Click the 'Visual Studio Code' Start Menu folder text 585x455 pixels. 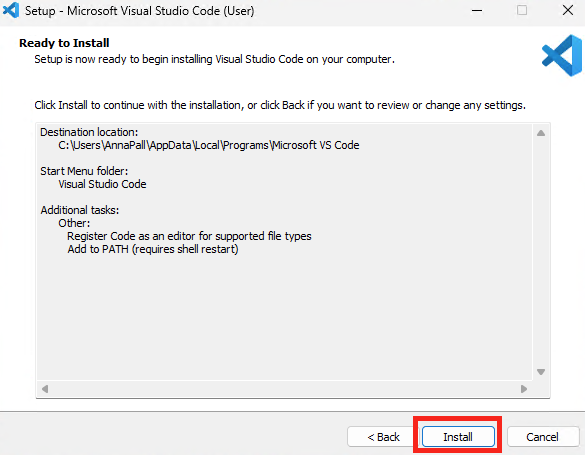[x=102, y=184]
